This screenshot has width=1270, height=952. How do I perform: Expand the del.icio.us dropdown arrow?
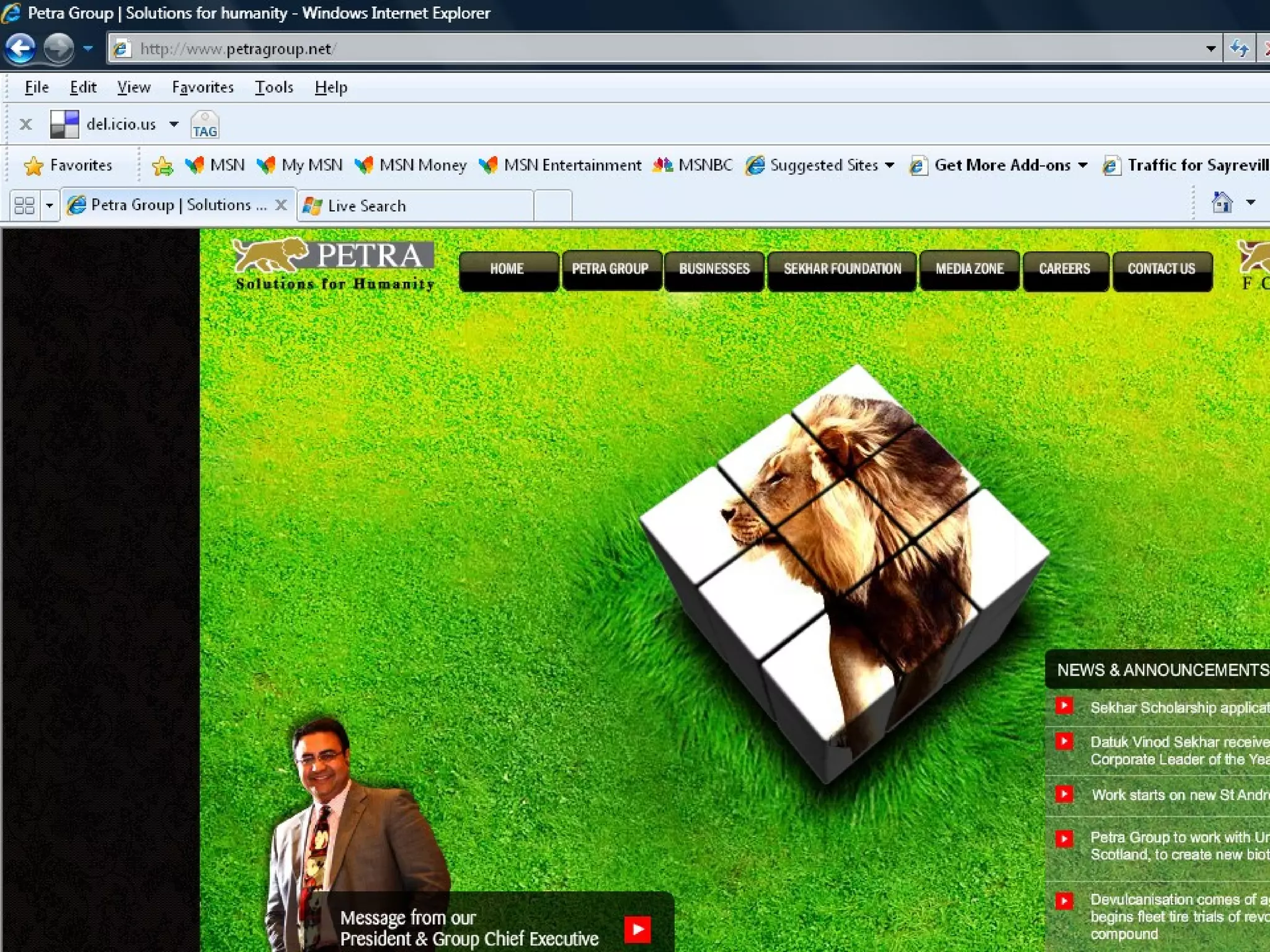(x=174, y=124)
